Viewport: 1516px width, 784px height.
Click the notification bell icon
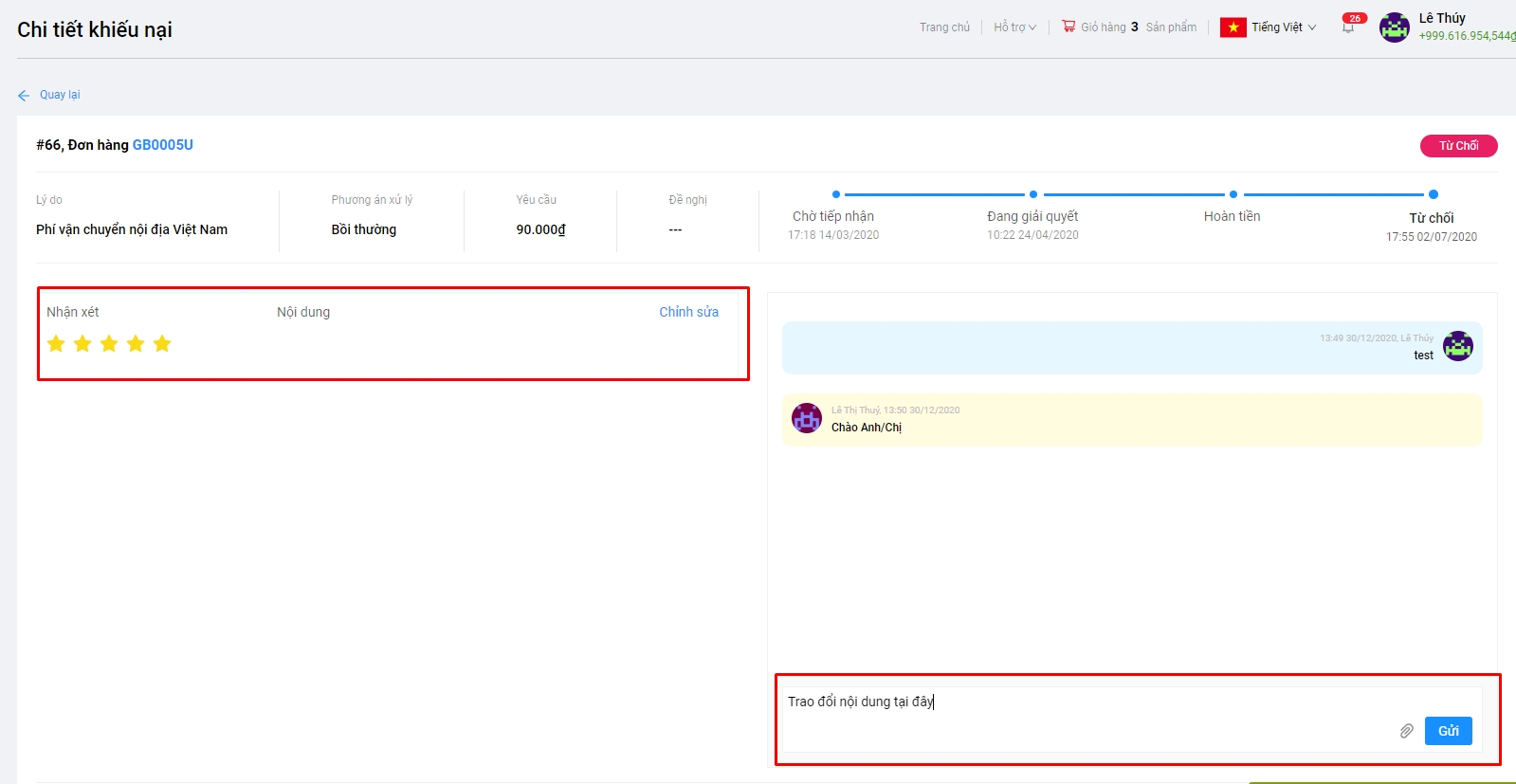[1348, 27]
